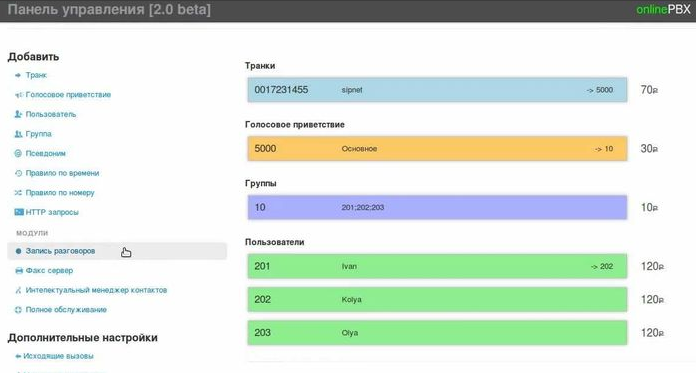Screen dimensions: 696x373
Task: Select user 203 Olya row
Action: tap(437, 333)
